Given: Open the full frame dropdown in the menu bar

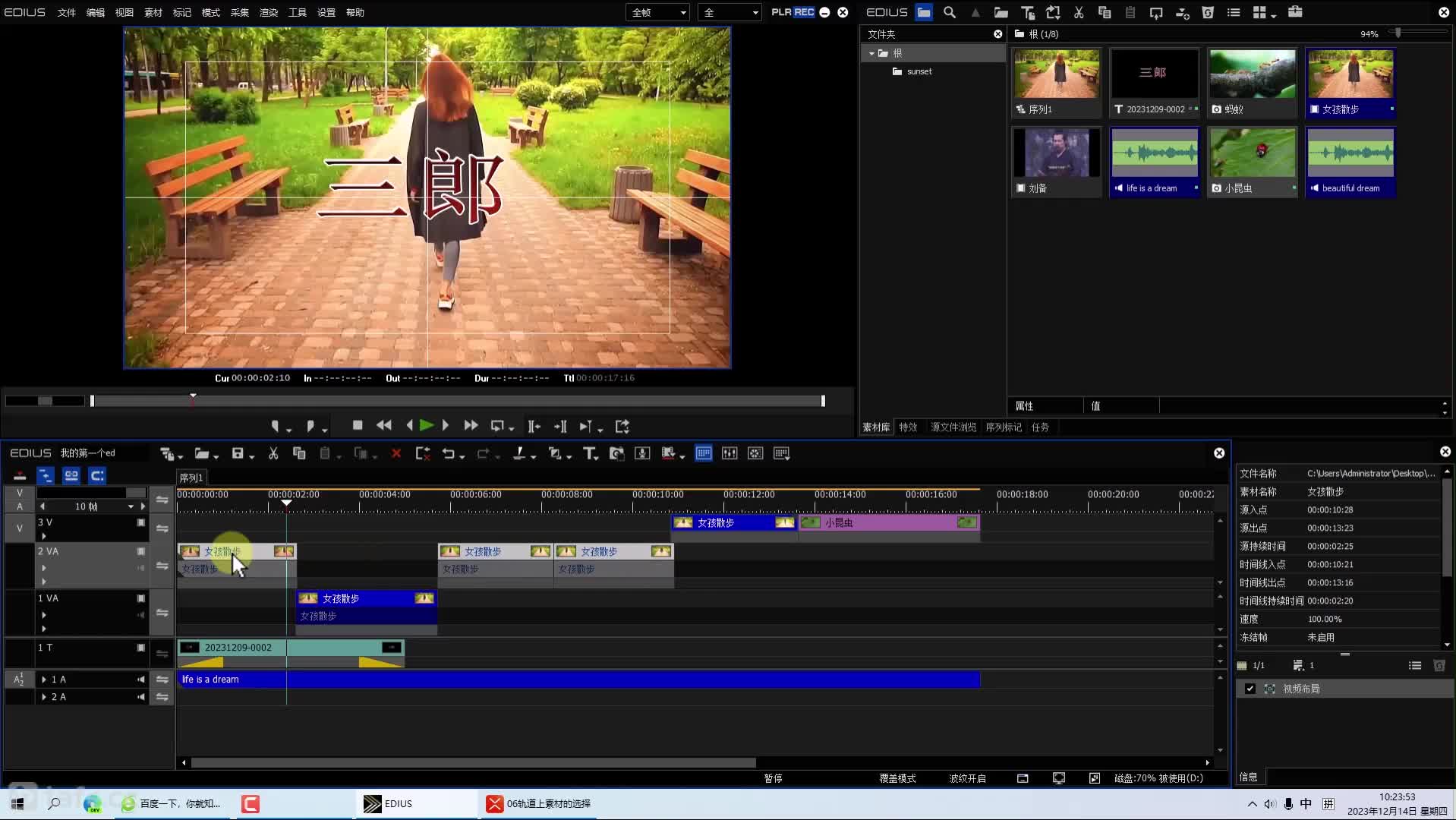Looking at the screenshot, I should point(657,12).
